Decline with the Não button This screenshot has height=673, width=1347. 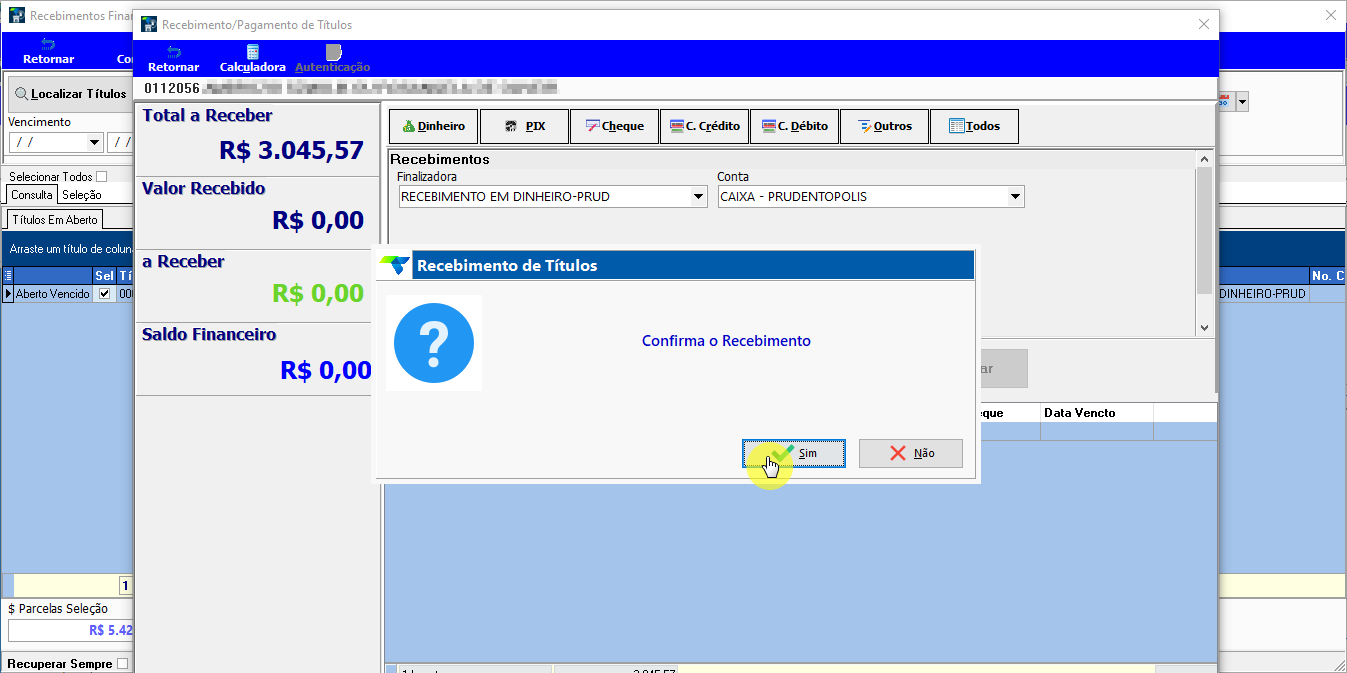910,453
